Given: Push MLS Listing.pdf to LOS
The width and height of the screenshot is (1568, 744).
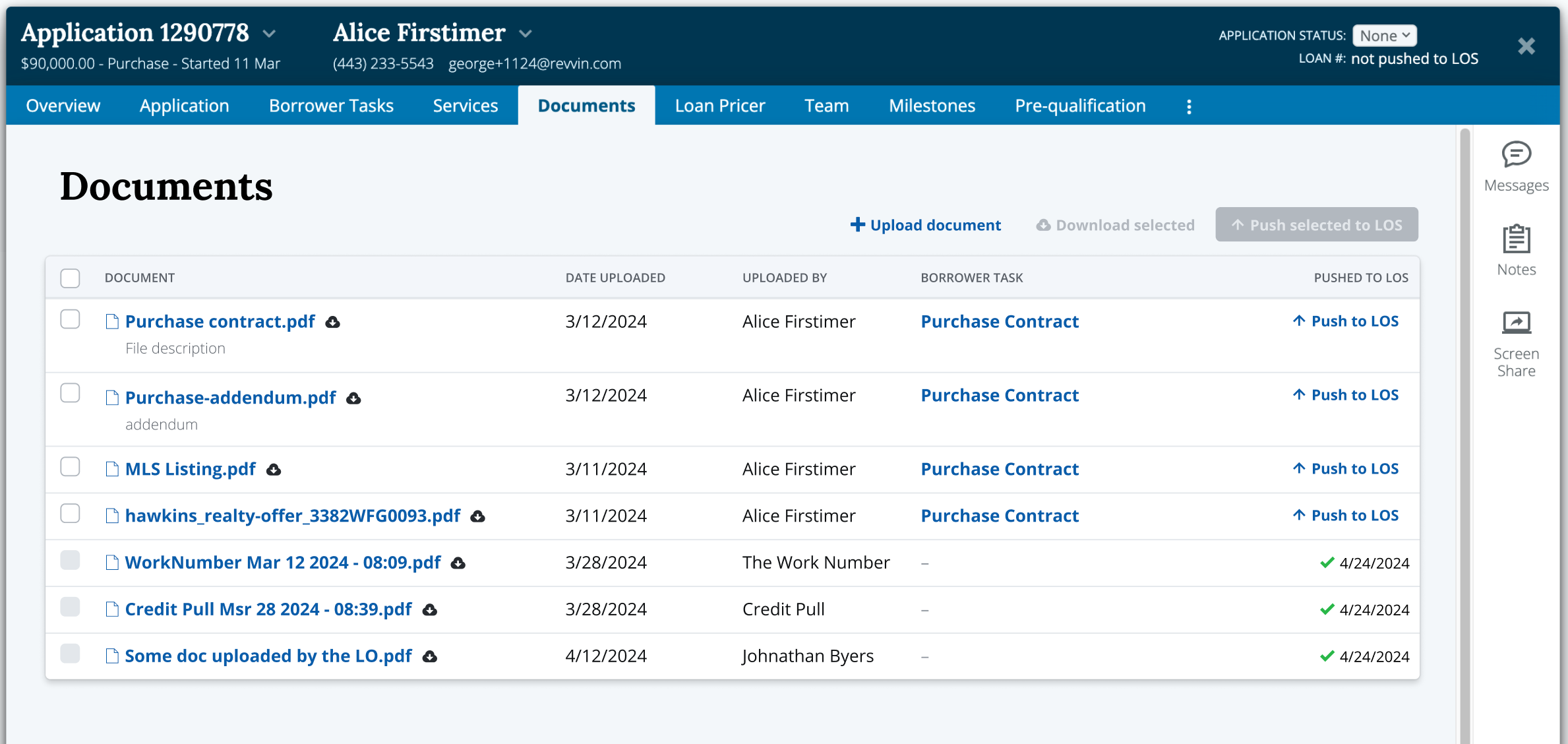Looking at the screenshot, I should [1345, 469].
